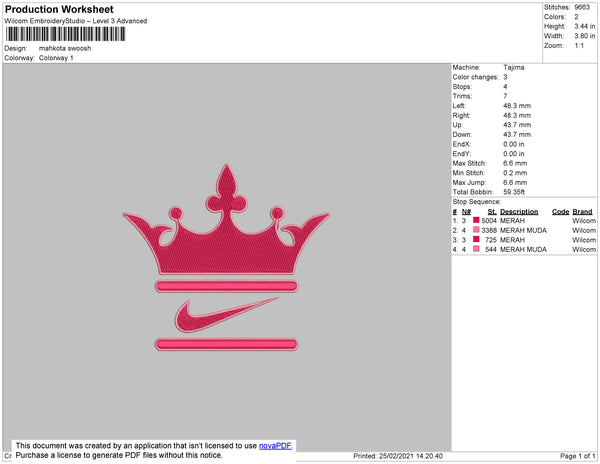
Task: Click the 'St.' column header
Action: pos(492,212)
